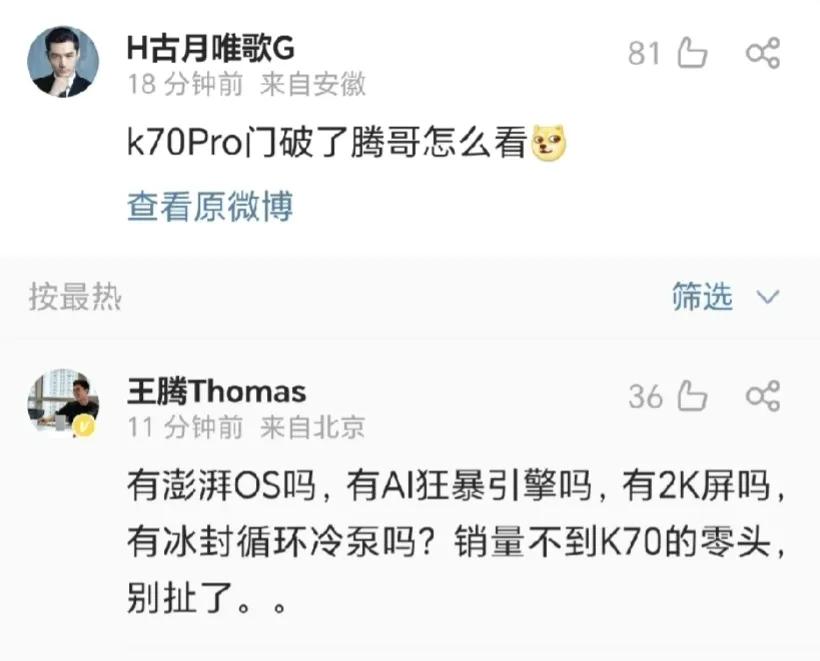The height and width of the screenshot is (661, 820).
Task: Click the 18 分钟前 来自安徽 timestamp
Action: point(246,84)
